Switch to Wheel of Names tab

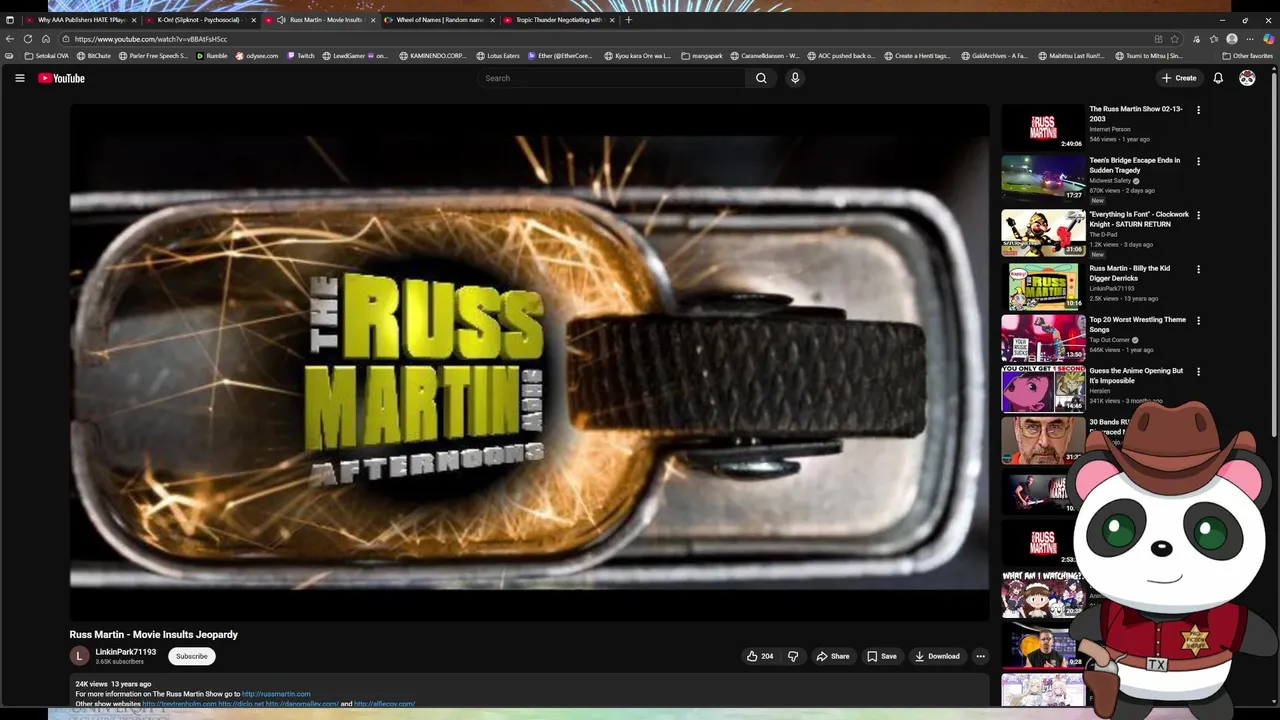pyautogui.click(x=440, y=20)
